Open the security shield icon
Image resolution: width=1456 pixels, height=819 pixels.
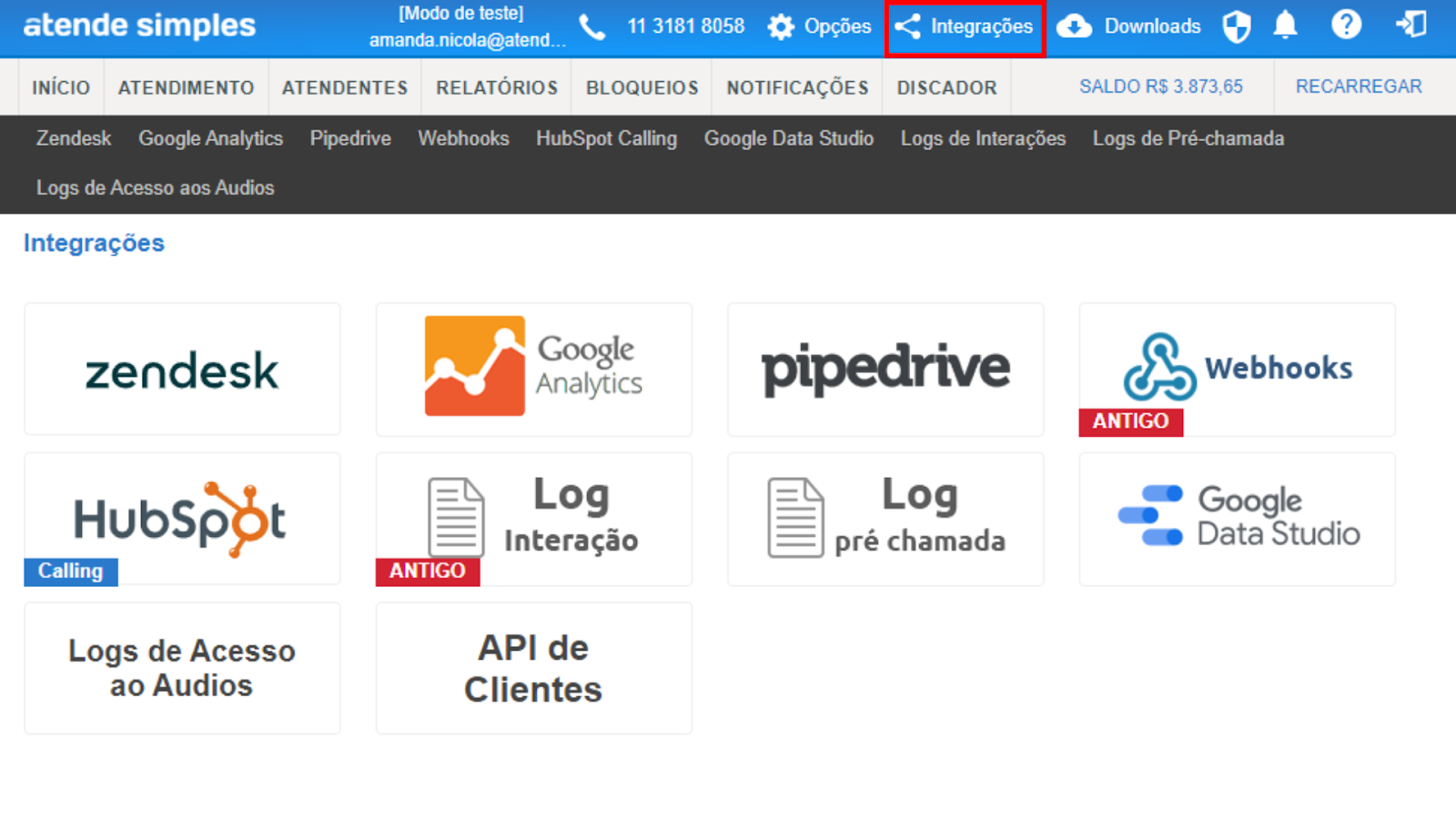point(1236,26)
